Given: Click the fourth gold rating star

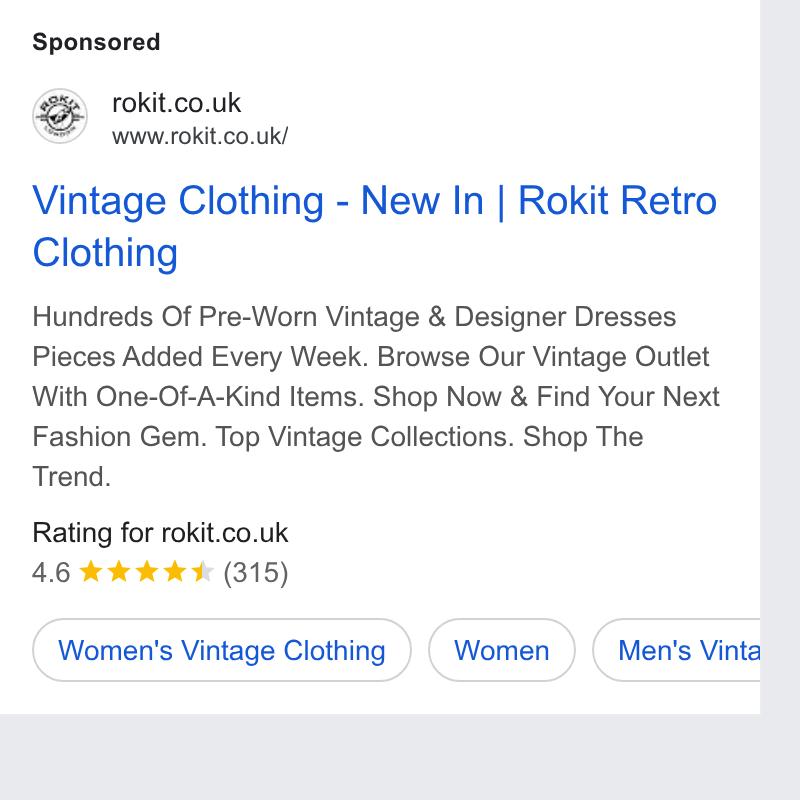Looking at the screenshot, I should point(175,571).
